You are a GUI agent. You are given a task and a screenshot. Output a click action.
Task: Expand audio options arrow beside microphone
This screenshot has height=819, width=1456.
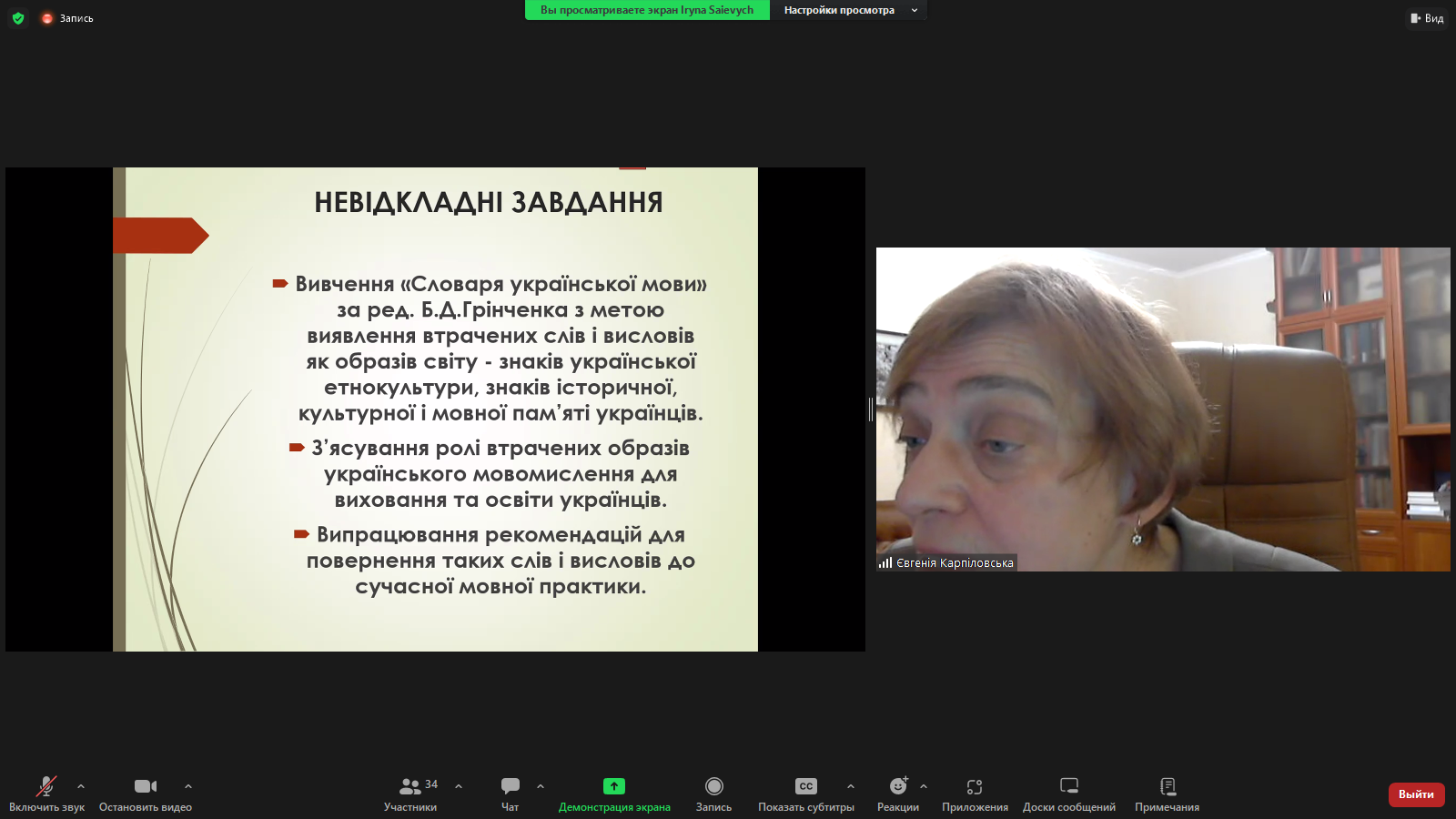[81, 786]
